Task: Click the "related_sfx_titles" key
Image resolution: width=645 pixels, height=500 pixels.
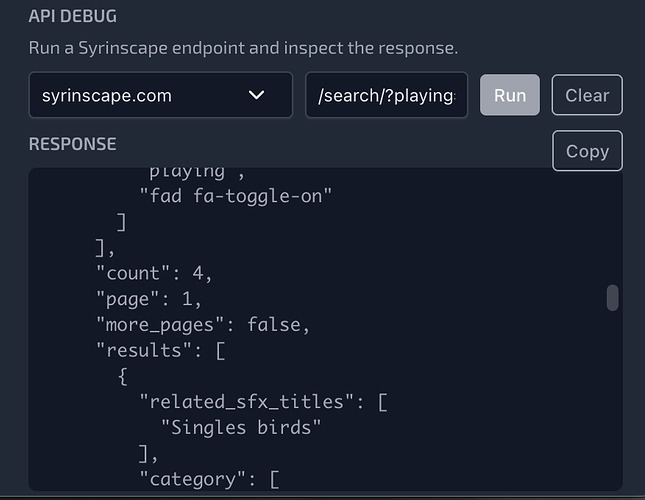Action: point(246,402)
